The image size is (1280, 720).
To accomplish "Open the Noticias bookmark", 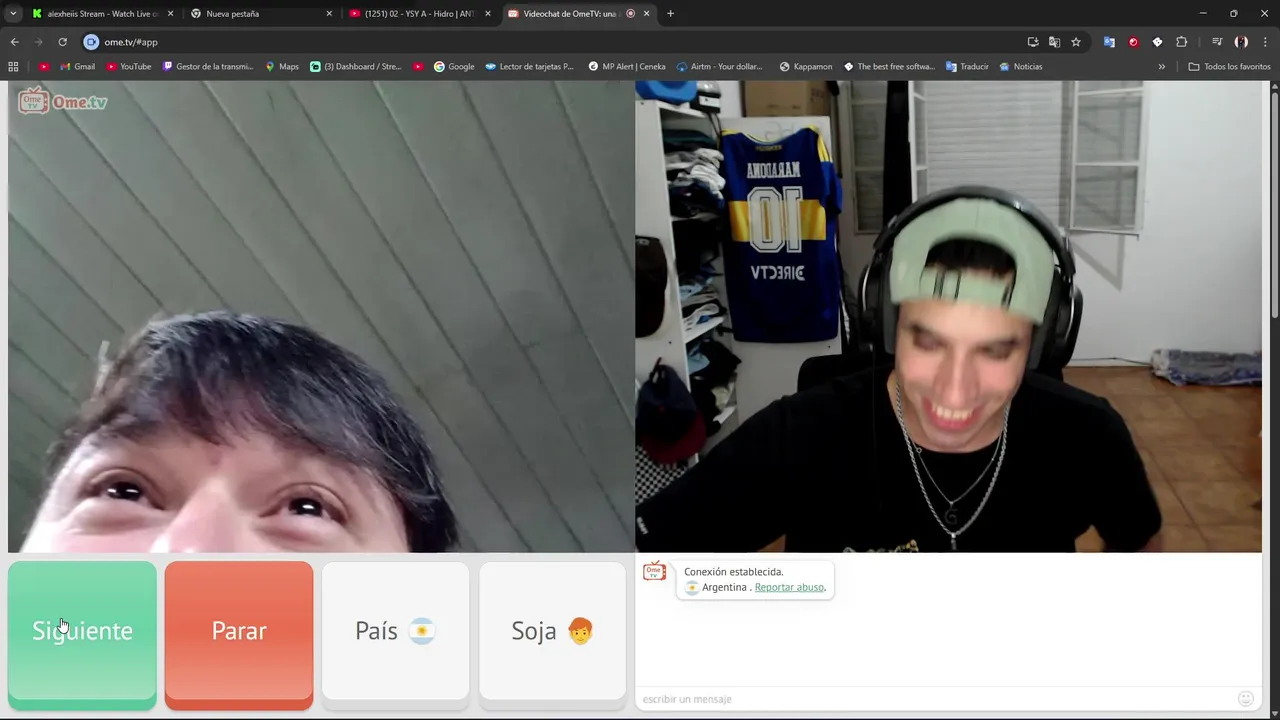I will [x=1020, y=67].
